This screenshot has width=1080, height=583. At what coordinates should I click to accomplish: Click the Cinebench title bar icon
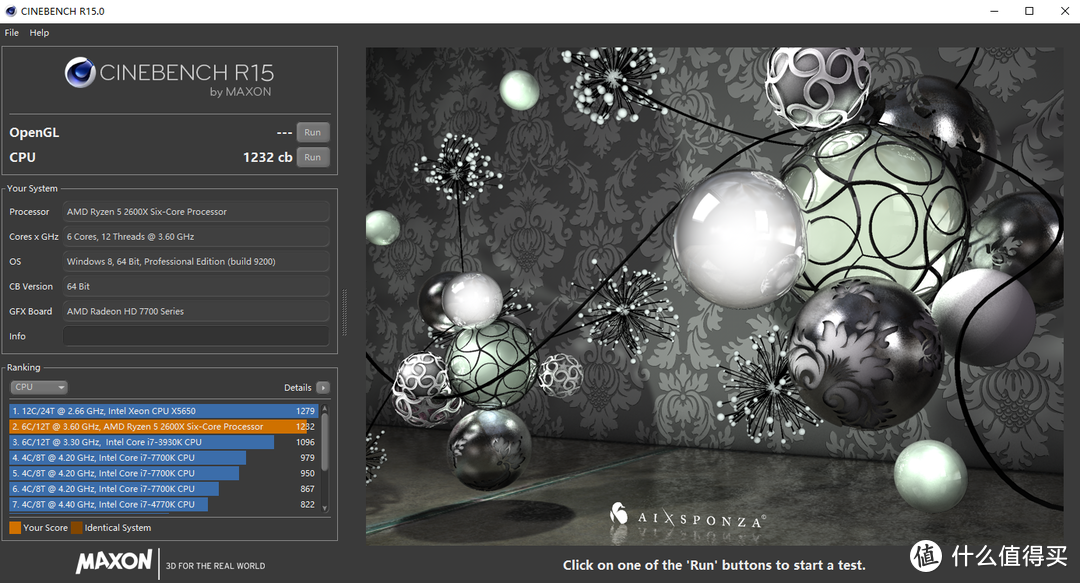[10, 11]
